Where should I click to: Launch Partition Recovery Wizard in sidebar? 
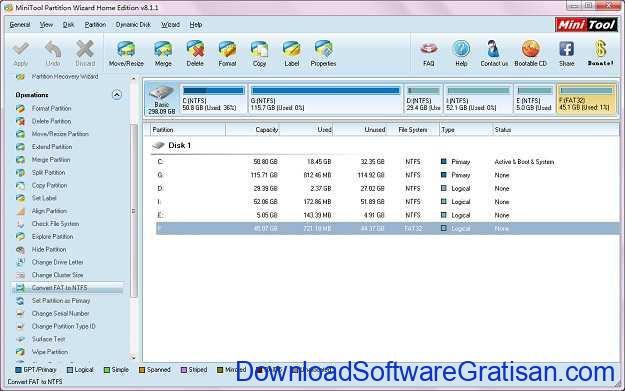point(65,77)
